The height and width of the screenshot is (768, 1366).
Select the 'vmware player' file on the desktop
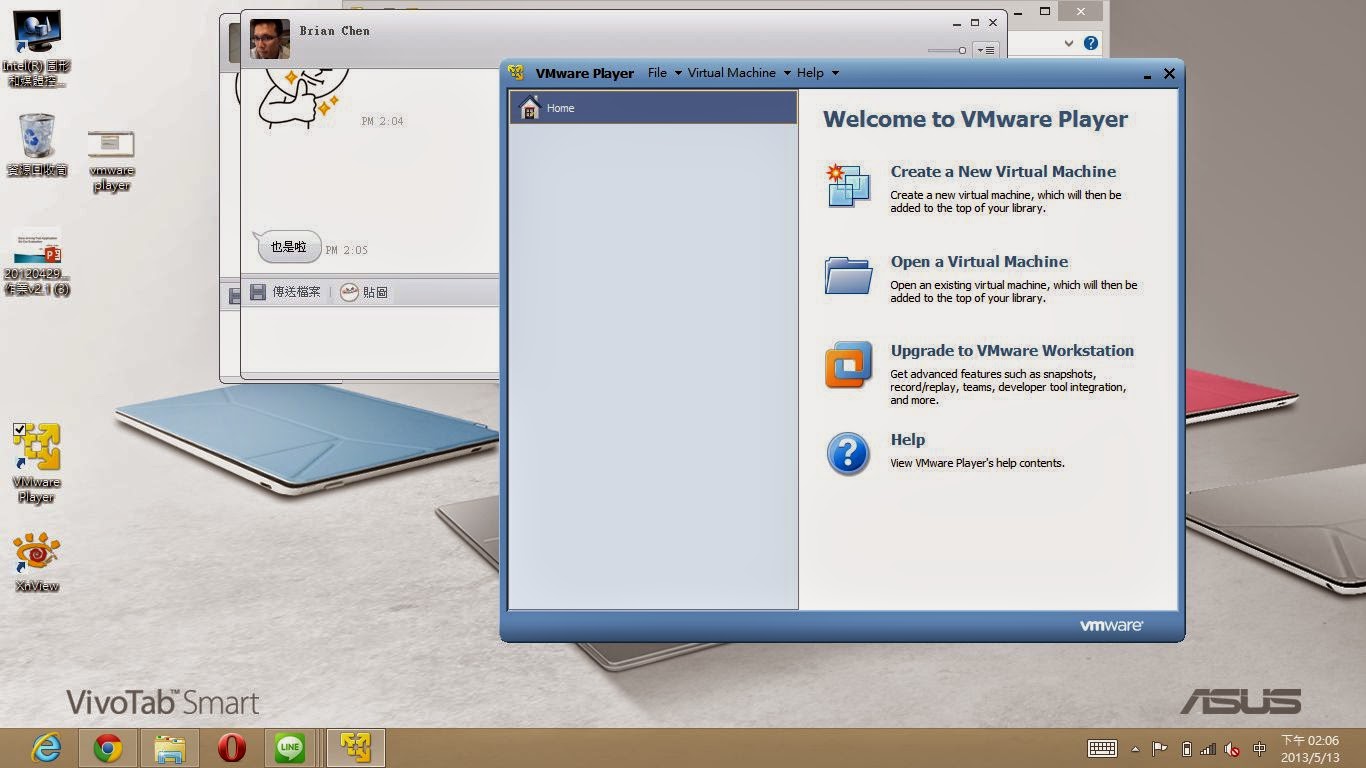tap(111, 160)
